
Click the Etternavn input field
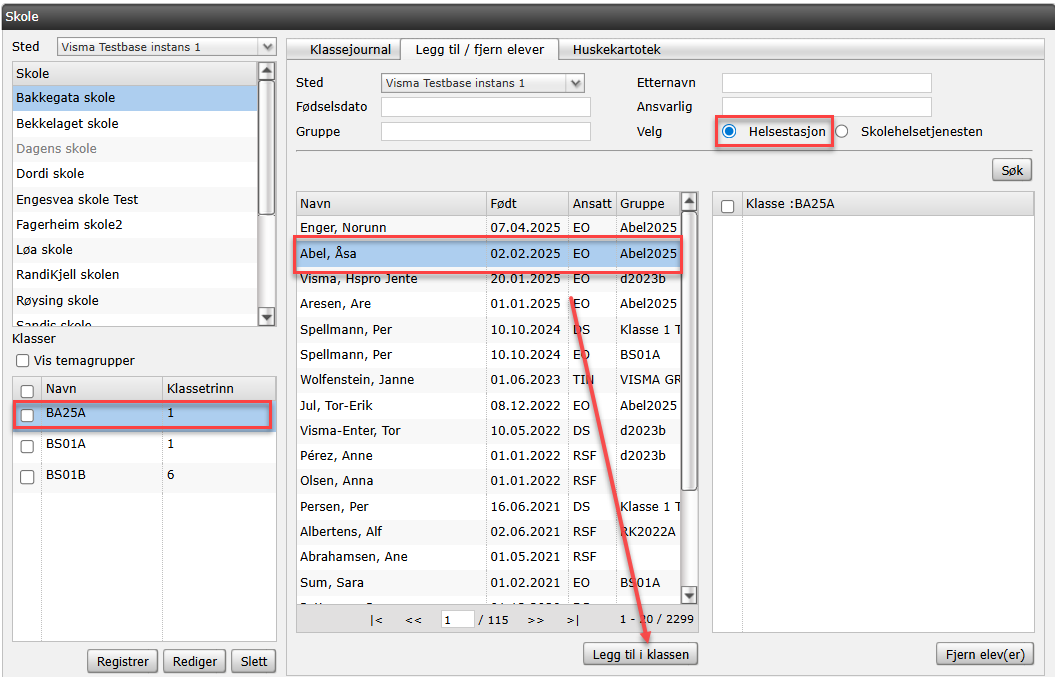pos(826,83)
